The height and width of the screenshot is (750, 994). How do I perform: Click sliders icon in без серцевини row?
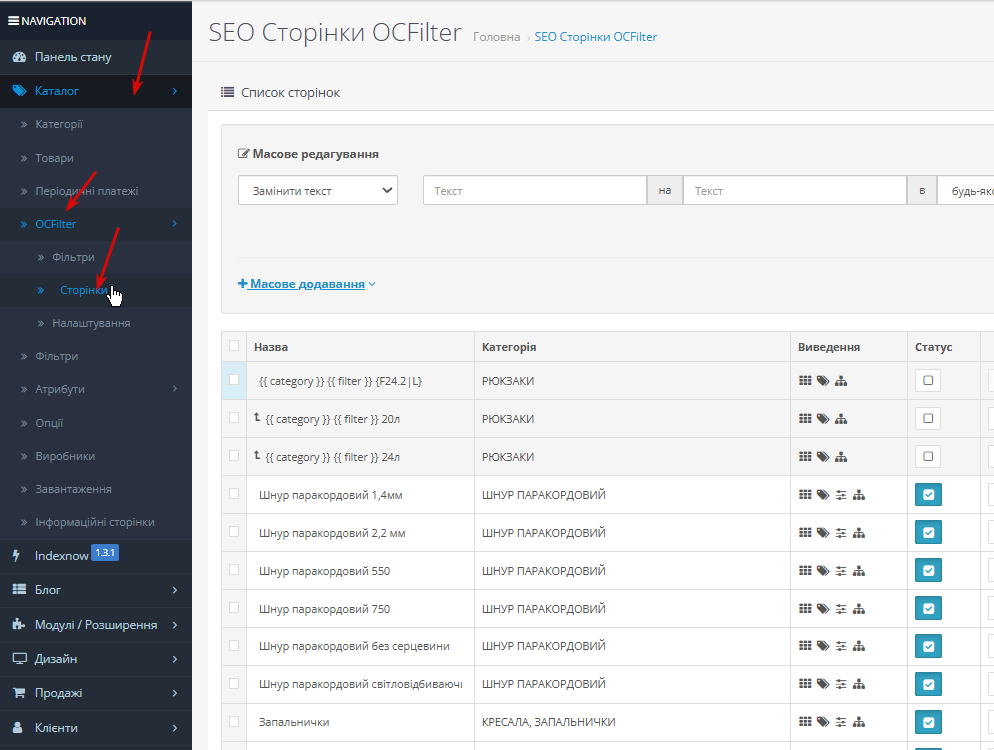[x=841, y=646]
